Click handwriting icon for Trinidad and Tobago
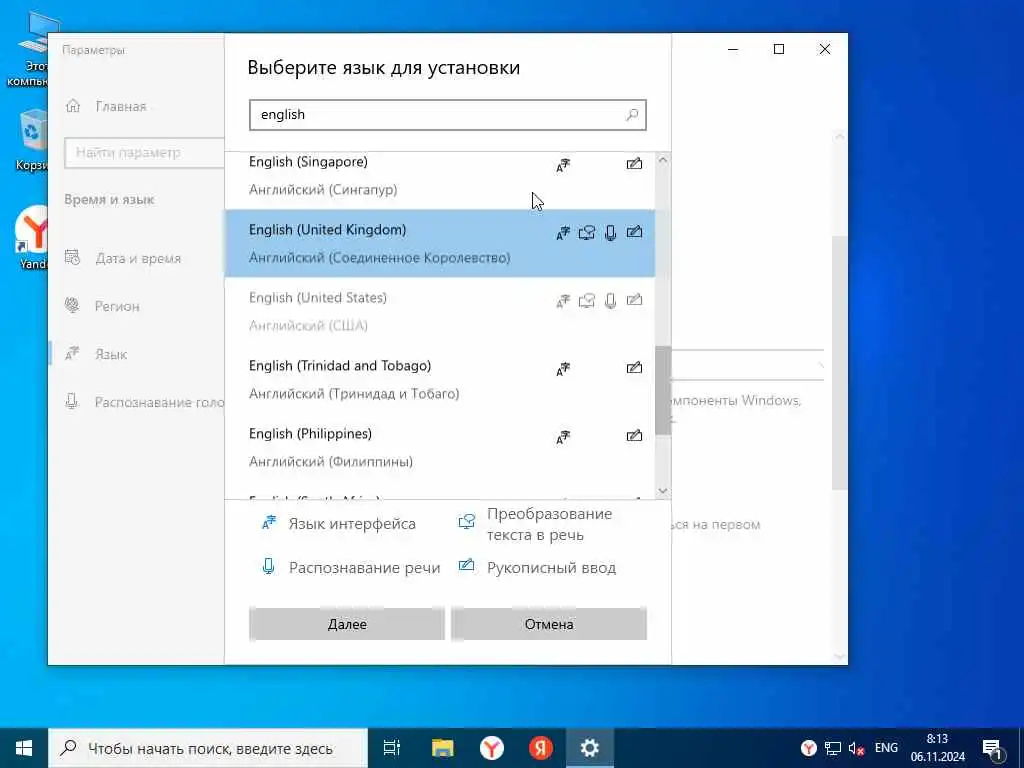The image size is (1024, 768). pos(634,368)
